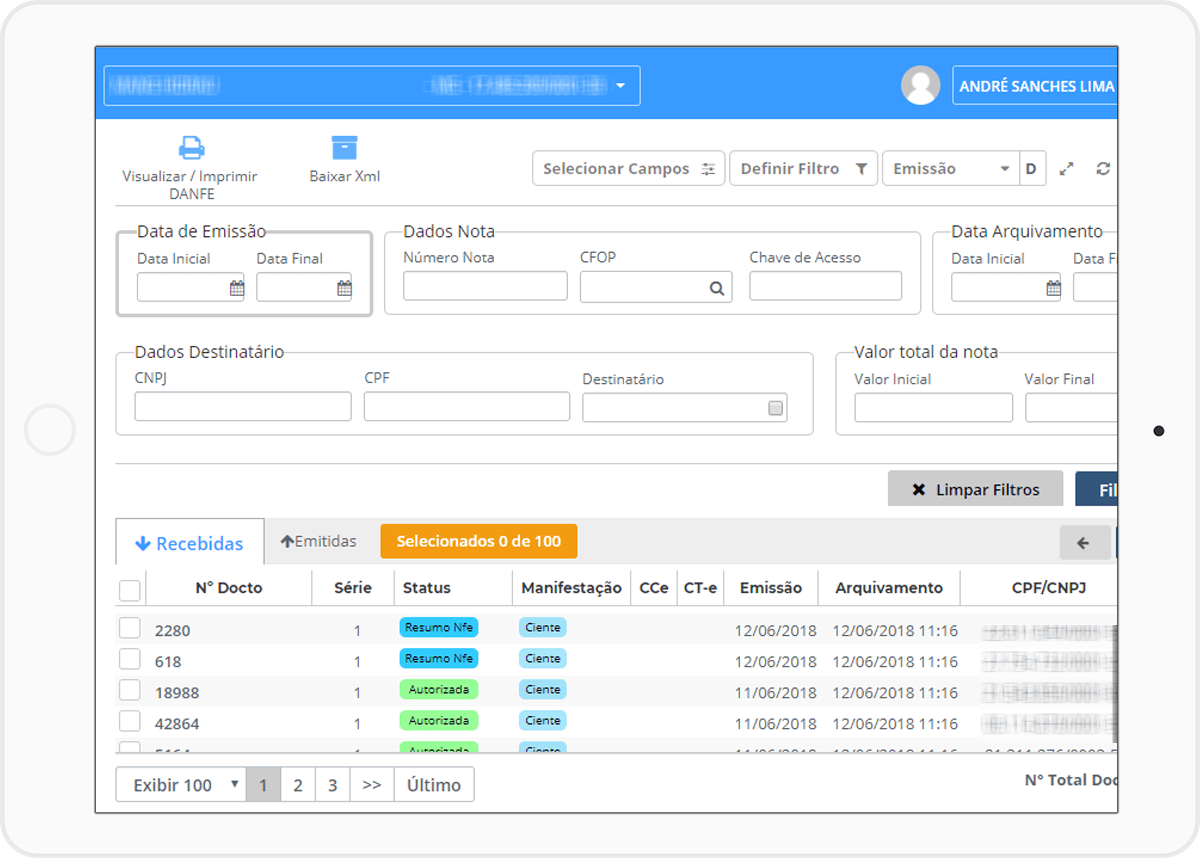The height and width of the screenshot is (858, 1200).
Task: Click the Limpar Filtros button
Action: pos(975,489)
